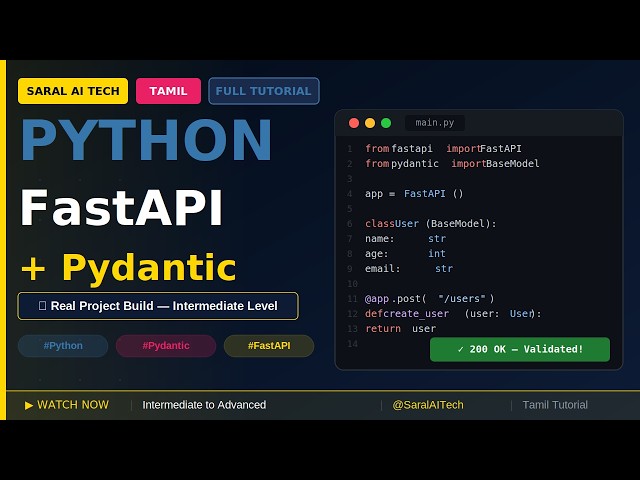Click the yellow + Pydantic heading
The width and height of the screenshot is (640, 480).
coord(129,268)
